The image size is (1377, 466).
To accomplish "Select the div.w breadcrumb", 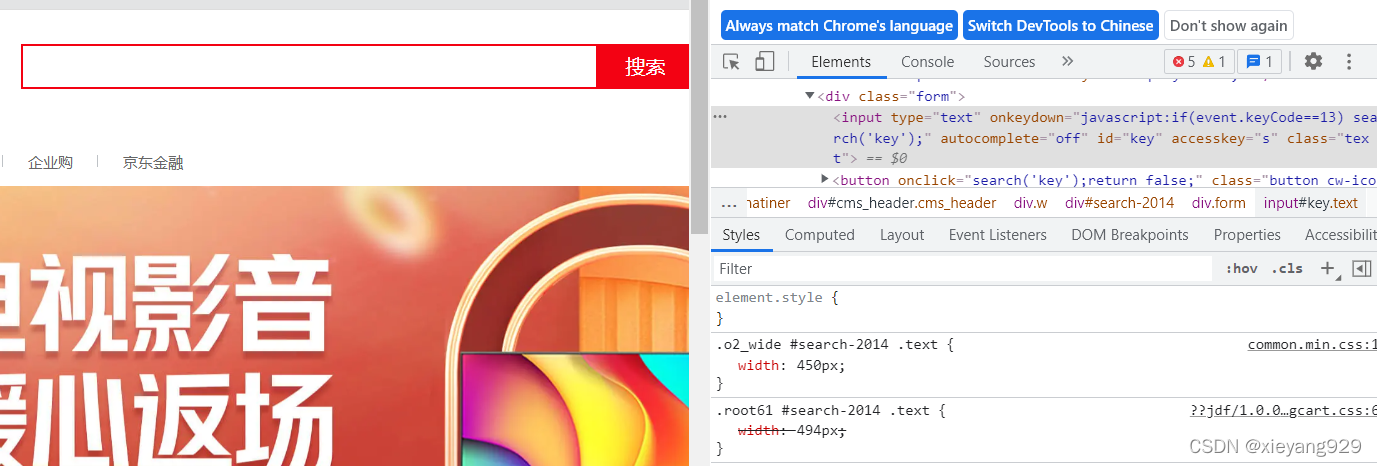I will (1031, 203).
